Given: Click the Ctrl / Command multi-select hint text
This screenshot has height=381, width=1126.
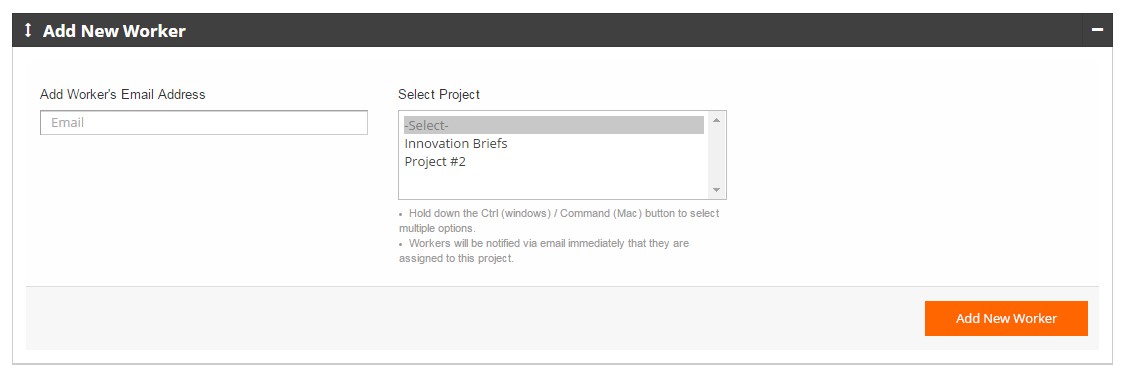Looking at the screenshot, I should pyautogui.click(x=559, y=221).
